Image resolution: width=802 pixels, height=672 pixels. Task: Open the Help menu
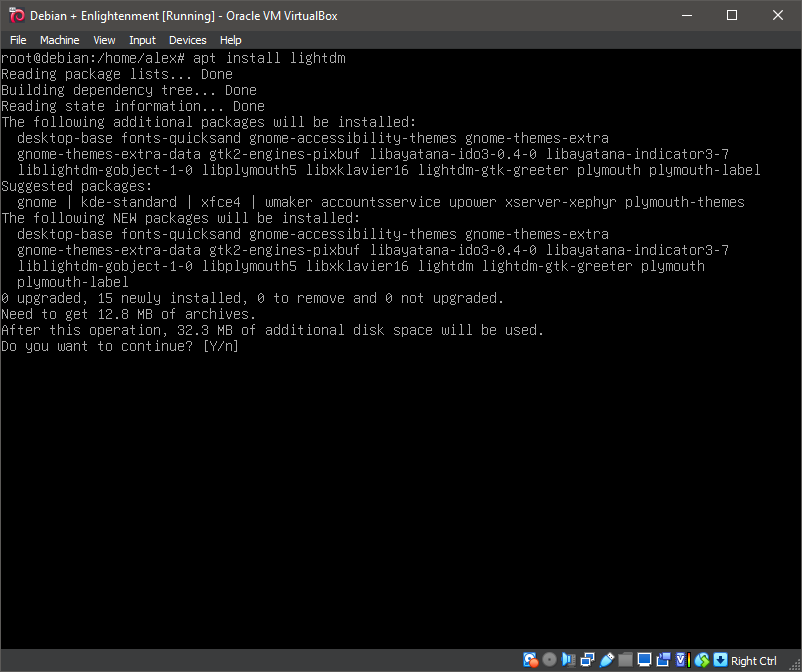[230, 40]
